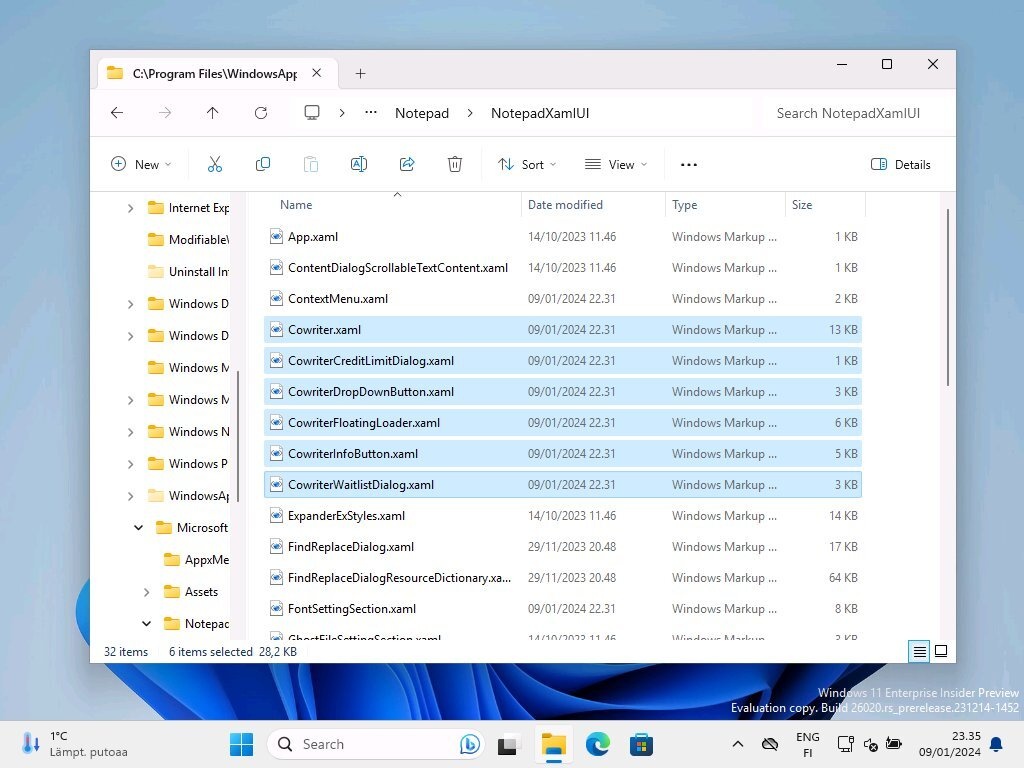Open the Sort dropdown menu
Viewport: 1024px width, 768px height.
click(x=527, y=164)
